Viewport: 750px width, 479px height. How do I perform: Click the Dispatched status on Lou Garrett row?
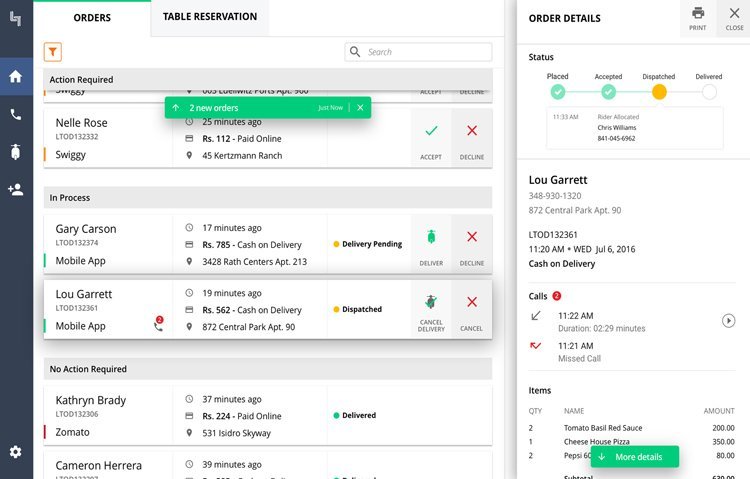click(x=357, y=309)
